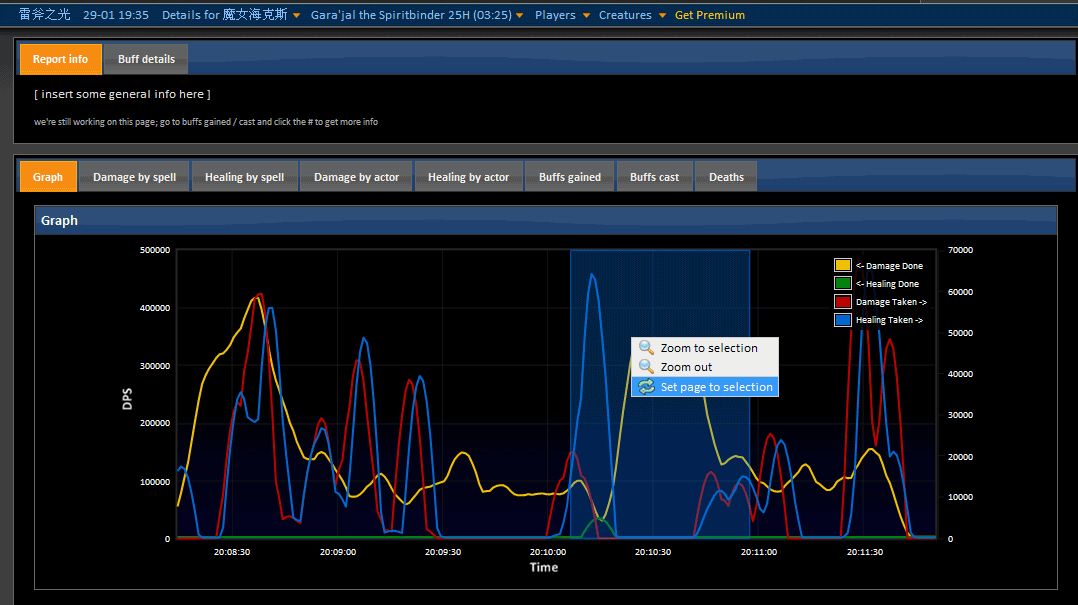The height and width of the screenshot is (605, 1078).
Task: Choose Set page to selection entry
Action: coord(705,387)
